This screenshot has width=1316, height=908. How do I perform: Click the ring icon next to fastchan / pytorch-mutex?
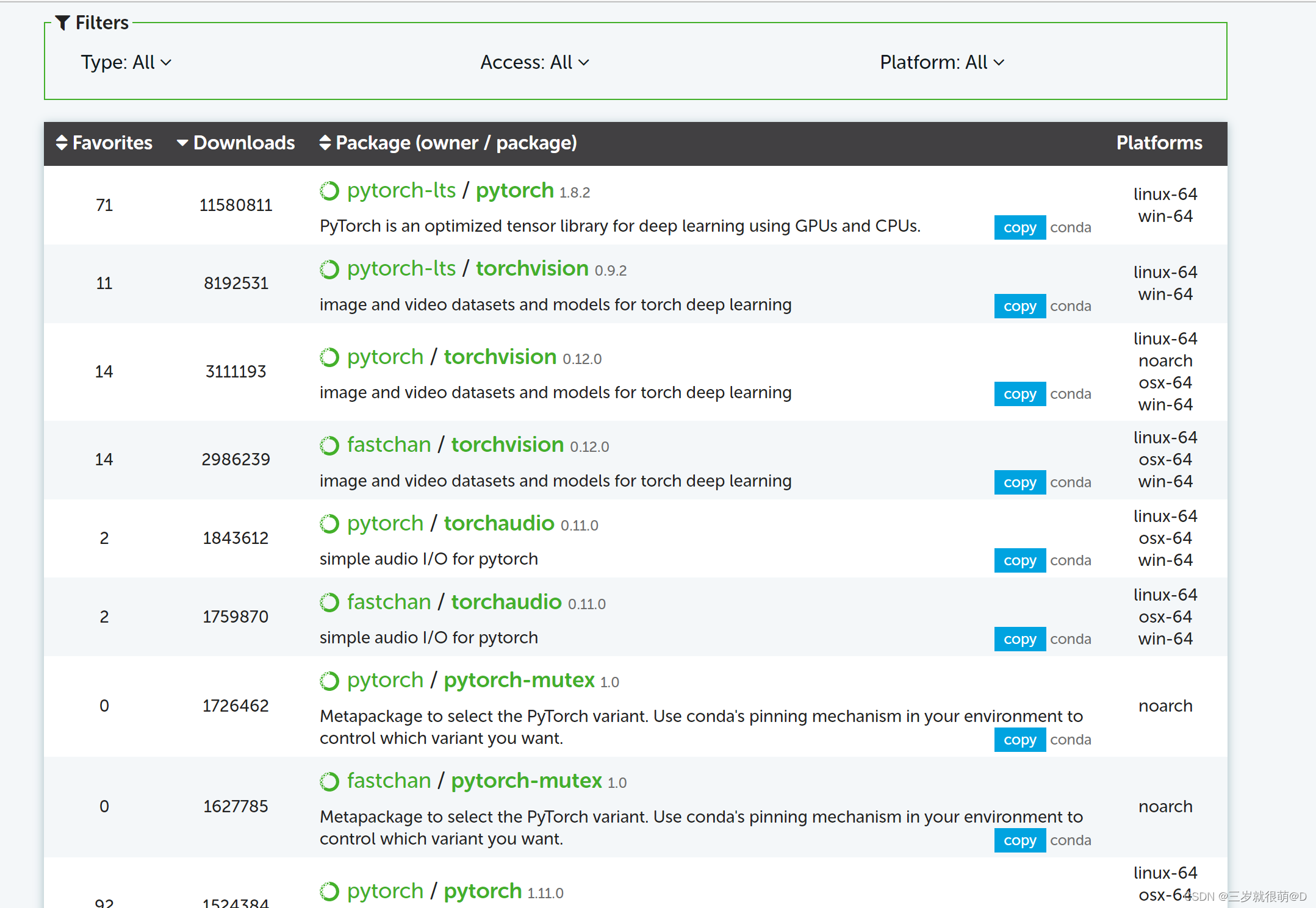click(x=329, y=781)
